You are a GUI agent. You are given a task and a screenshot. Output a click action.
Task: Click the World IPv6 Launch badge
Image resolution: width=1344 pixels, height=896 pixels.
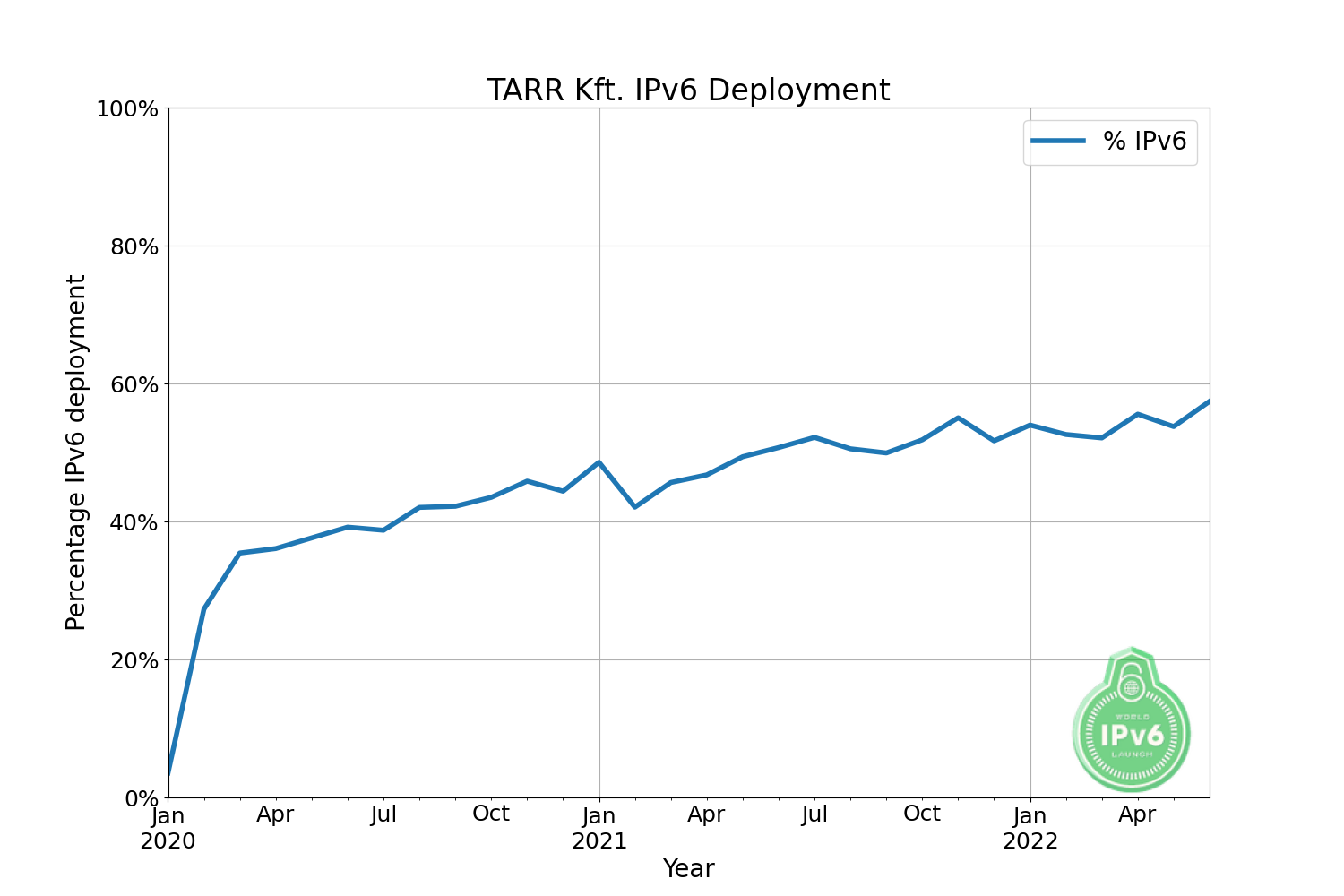click(1132, 730)
